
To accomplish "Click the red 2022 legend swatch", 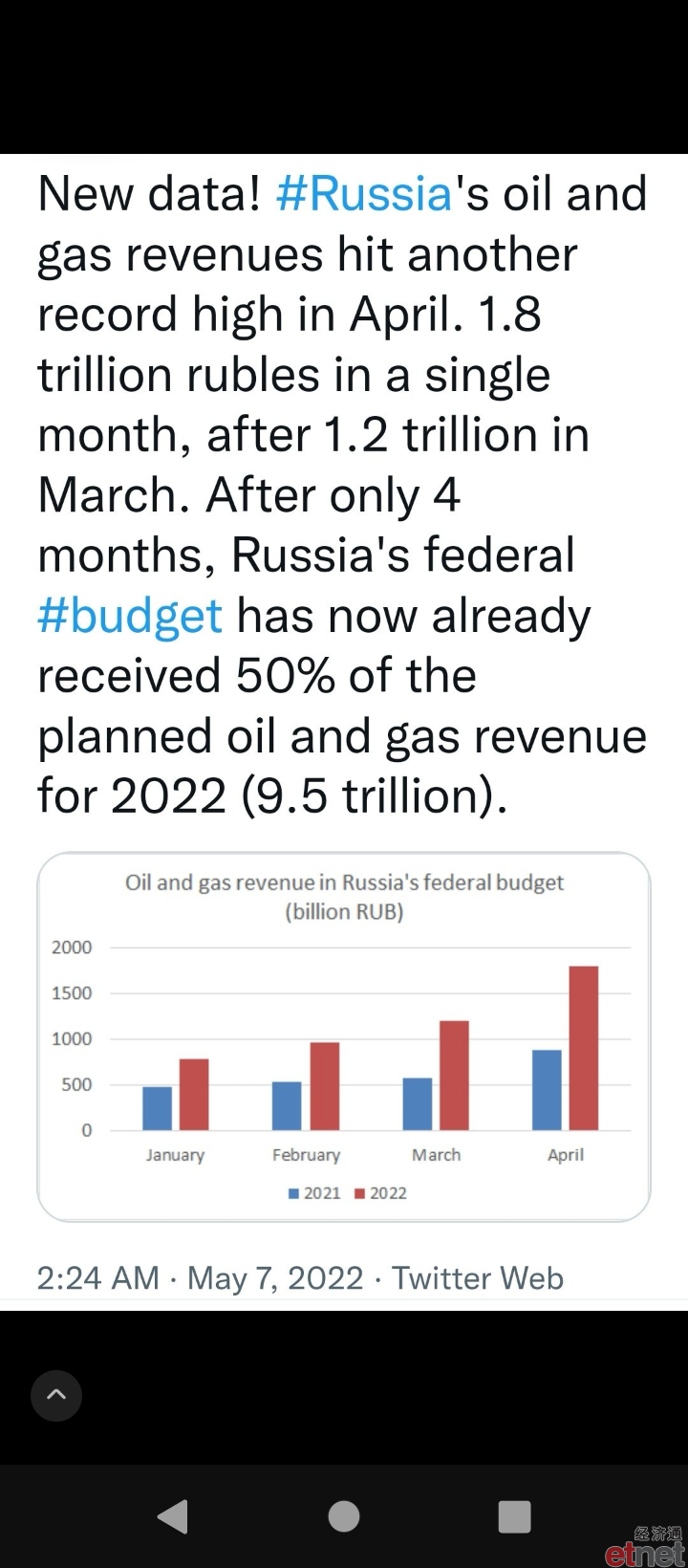I will click(x=360, y=1193).
